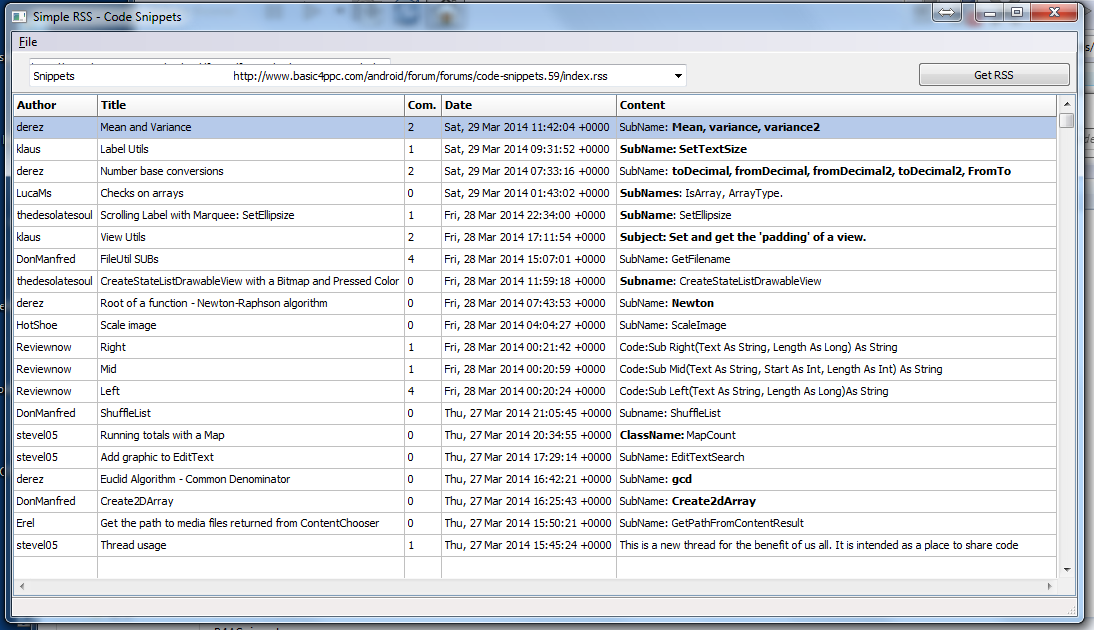
Task: Click the horizontal scrollbar left arrow
Action: [21, 586]
